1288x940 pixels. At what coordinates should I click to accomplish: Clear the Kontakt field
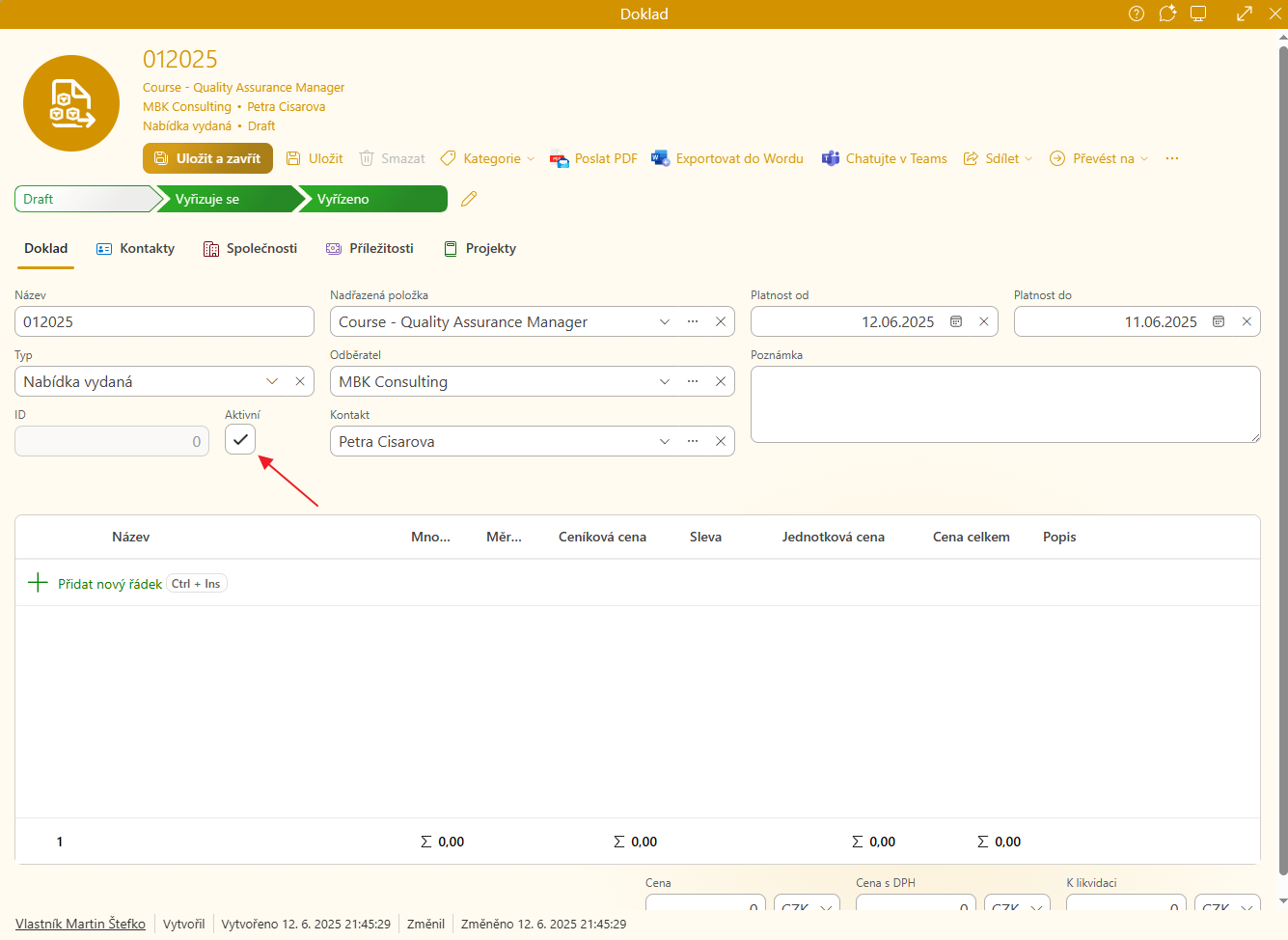[721, 441]
